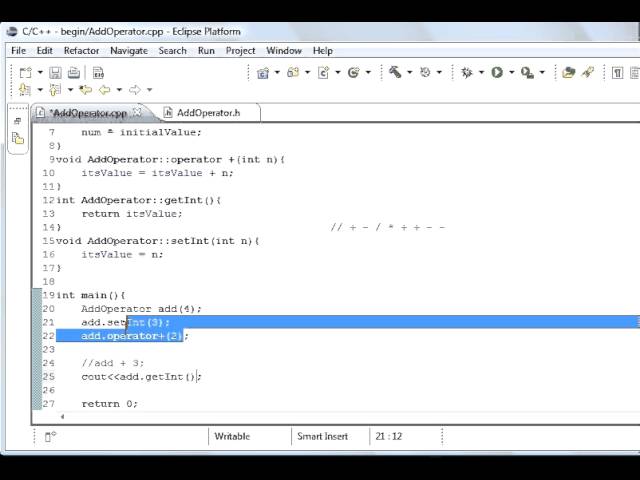Open the Project Explorer fast view icon
Image resolution: width=640 pixels, height=480 pixels.
[18, 139]
